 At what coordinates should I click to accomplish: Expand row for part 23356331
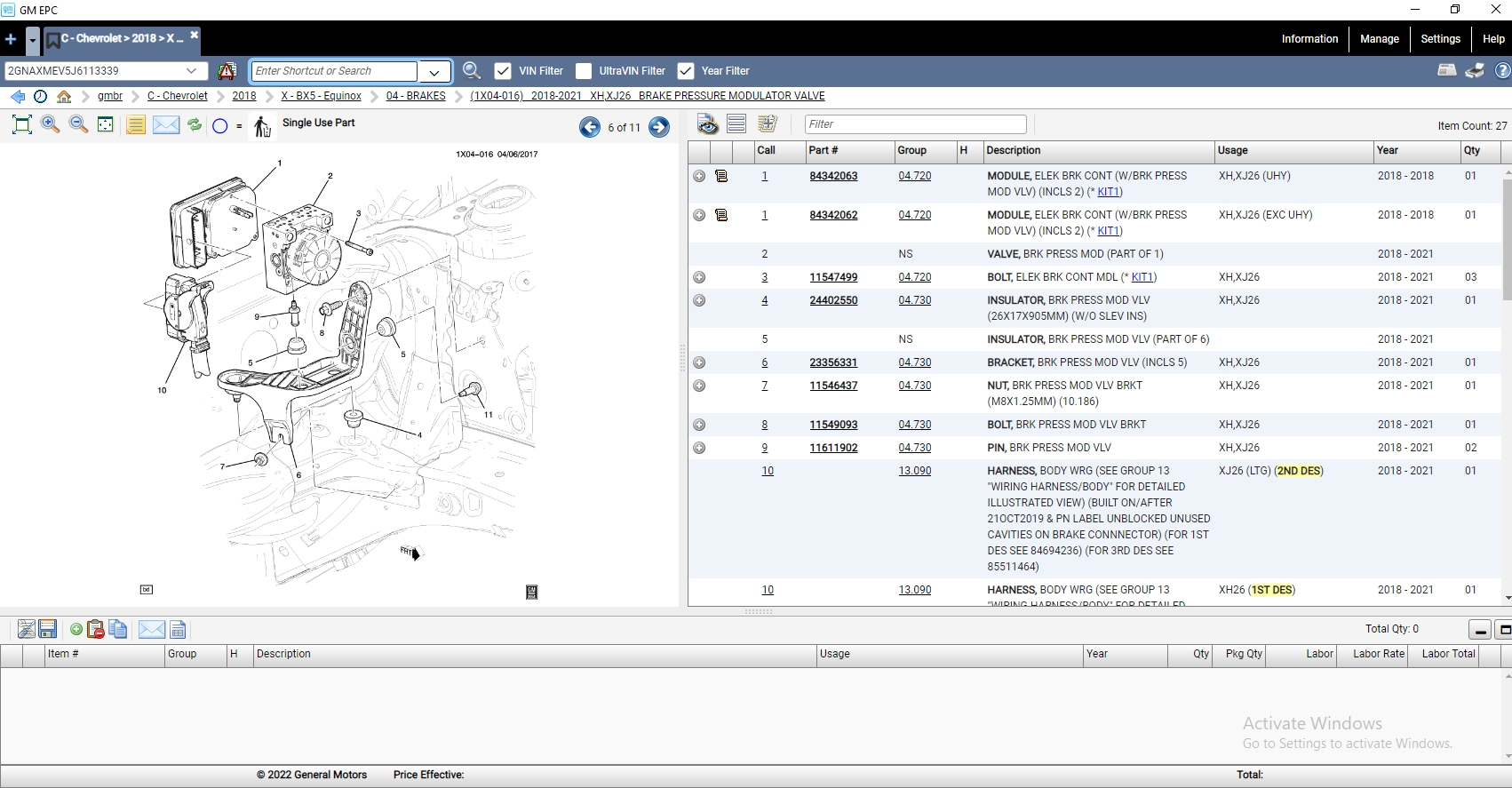[699, 362]
